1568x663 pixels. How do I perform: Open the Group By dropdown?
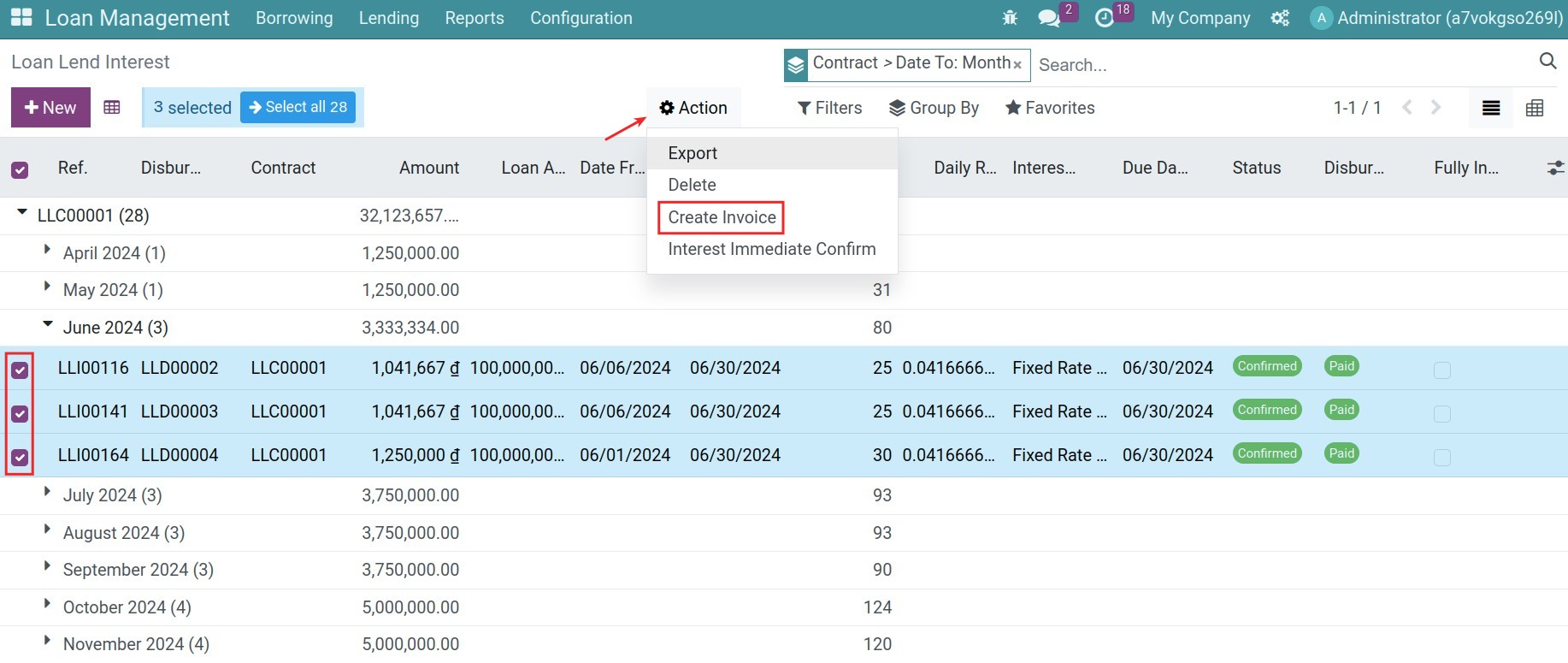(934, 108)
